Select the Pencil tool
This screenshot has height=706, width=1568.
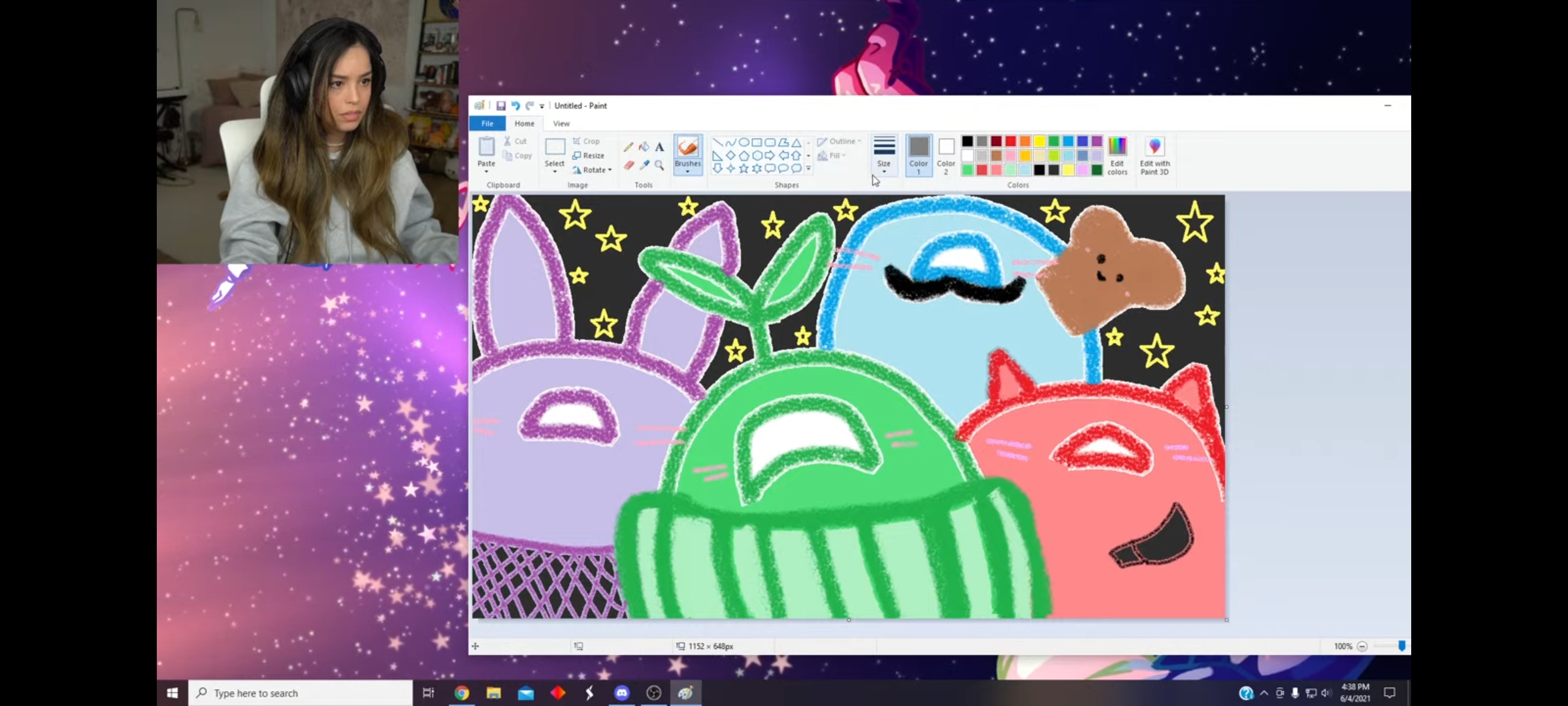point(628,147)
